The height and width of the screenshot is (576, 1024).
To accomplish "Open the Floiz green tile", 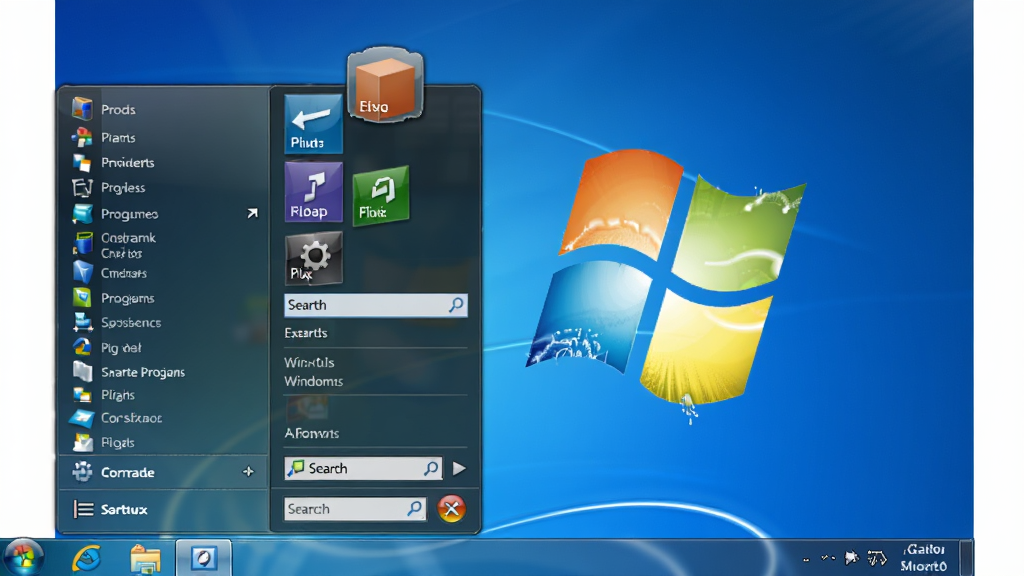I will 381,195.
